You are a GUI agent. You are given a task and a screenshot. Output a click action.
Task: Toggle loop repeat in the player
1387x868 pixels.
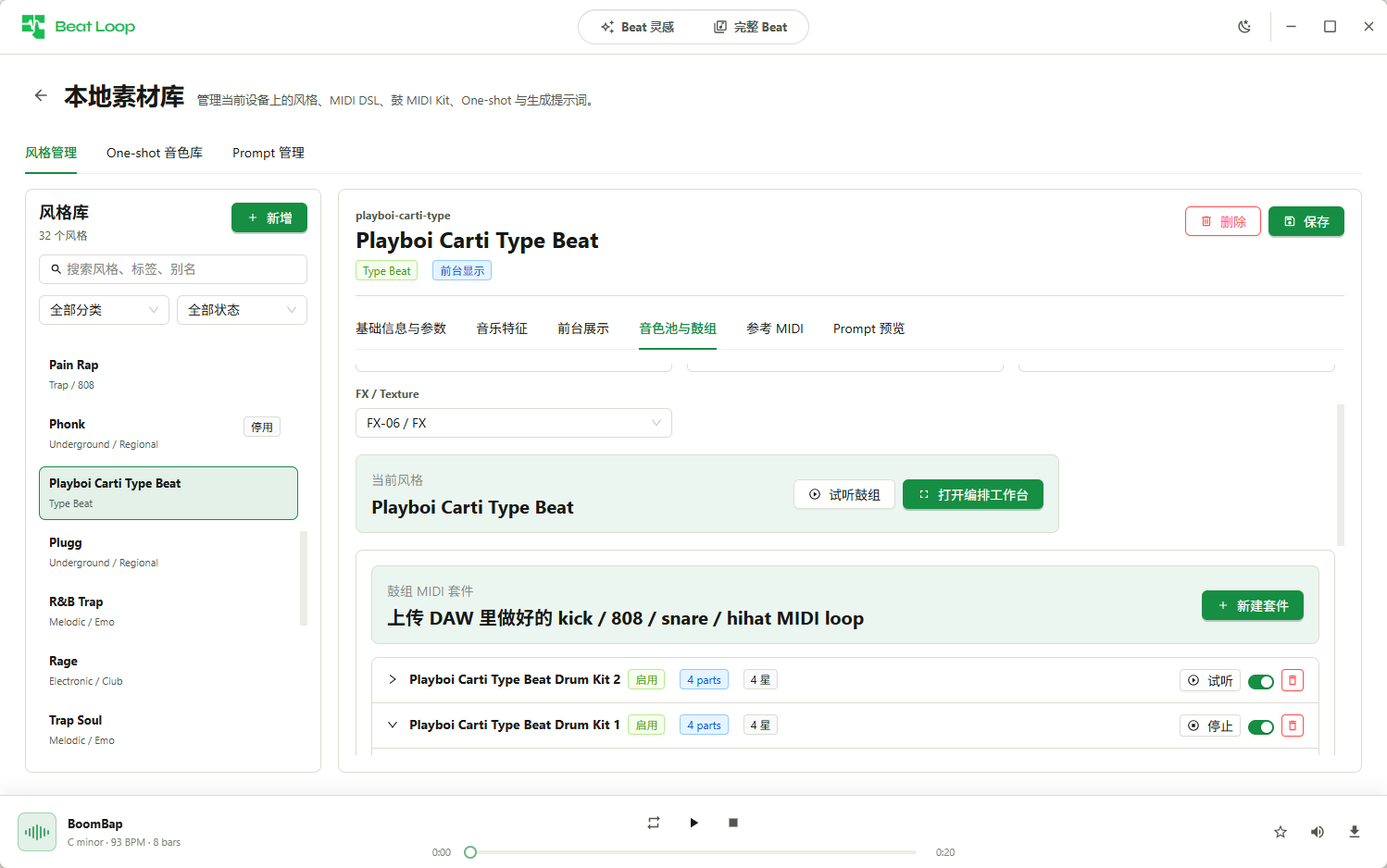tap(654, 823)
